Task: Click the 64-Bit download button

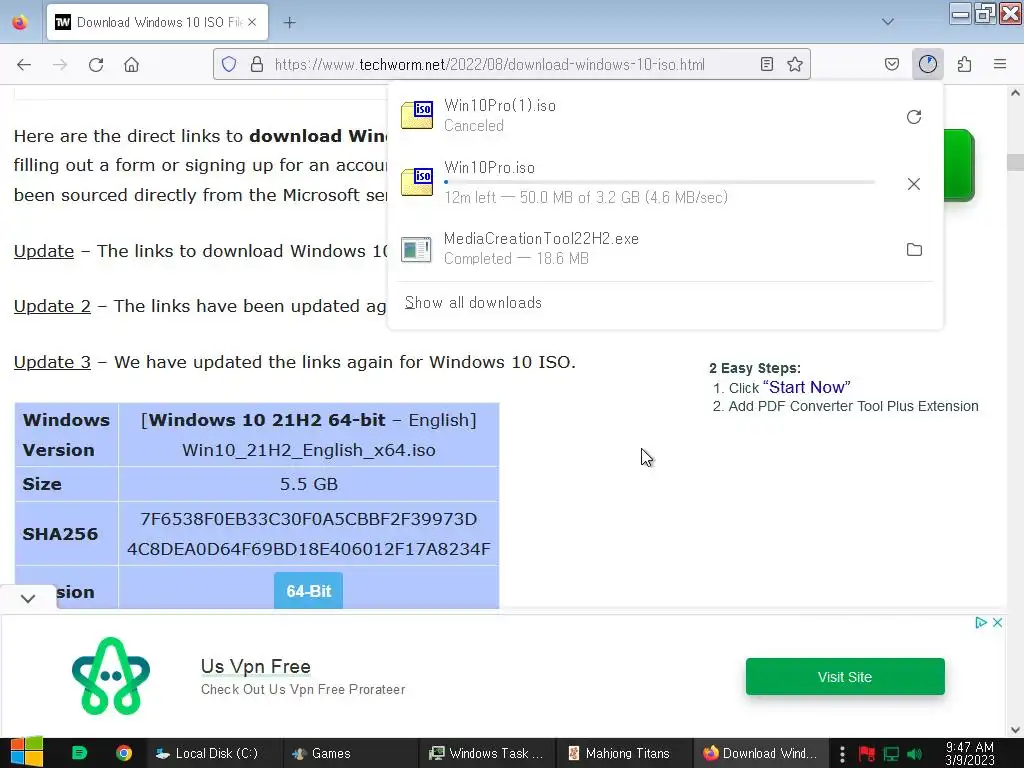Action: (308, 591)
